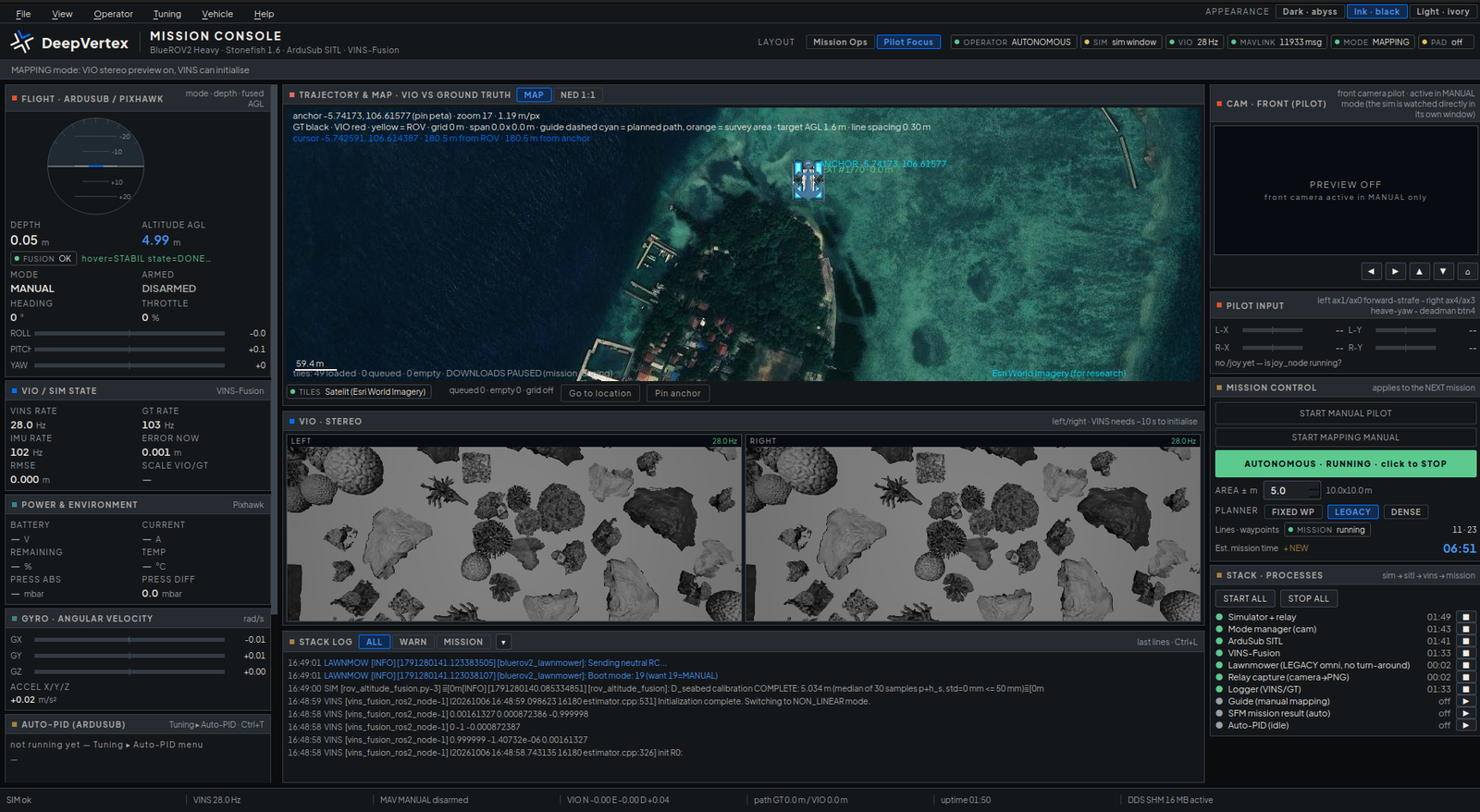Stop the ArduSub SITL process
The width and height of the screenshot is (1480, 812).
pos(1466,641)
